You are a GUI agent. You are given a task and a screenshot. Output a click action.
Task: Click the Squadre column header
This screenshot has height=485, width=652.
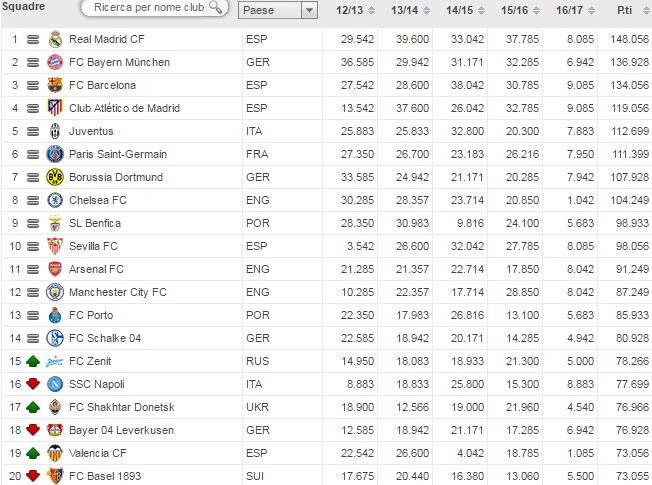[24, 7]
